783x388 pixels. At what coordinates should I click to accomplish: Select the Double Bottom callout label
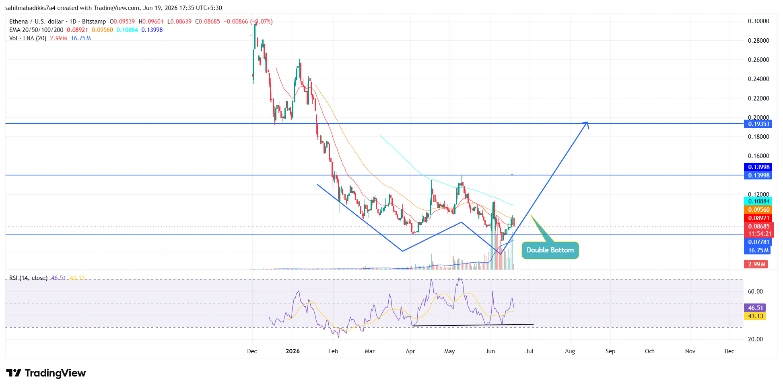[x=550, y=250]
